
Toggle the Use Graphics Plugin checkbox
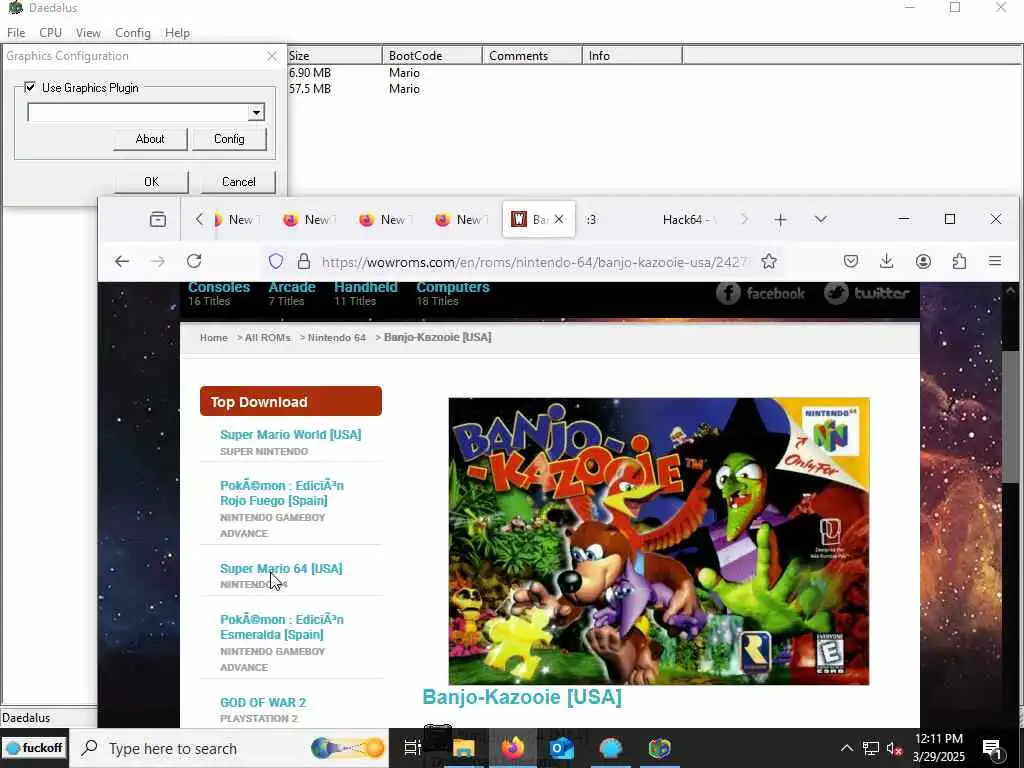tap(29, 87)
